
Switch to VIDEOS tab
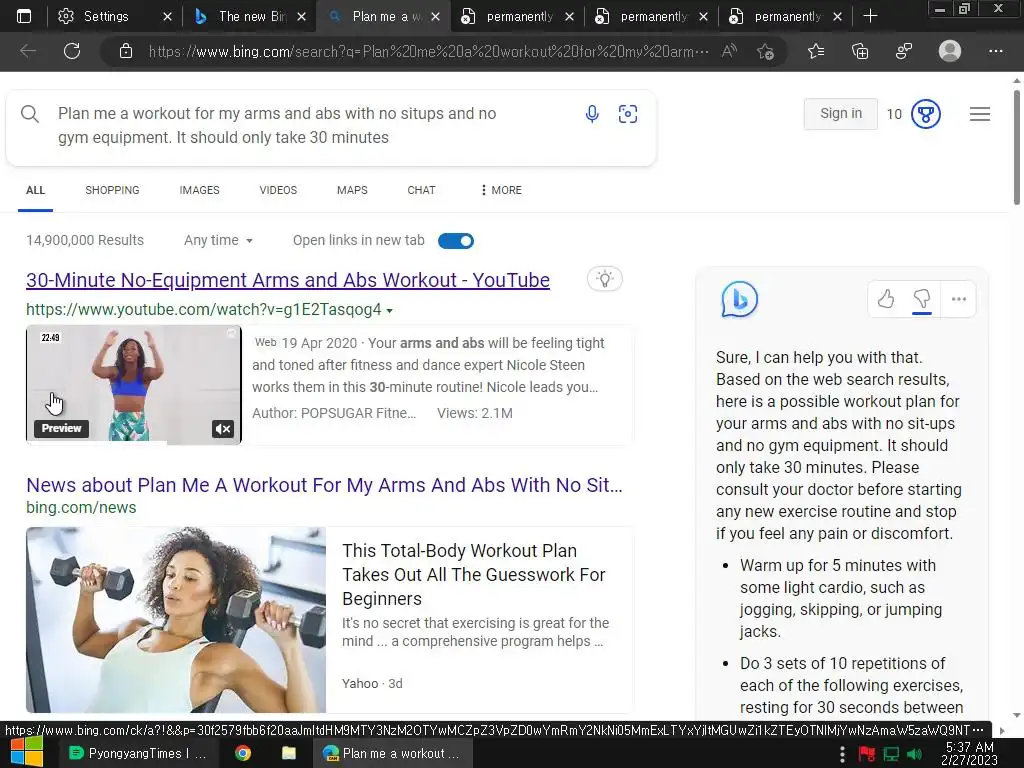click(x=278, y=190)
